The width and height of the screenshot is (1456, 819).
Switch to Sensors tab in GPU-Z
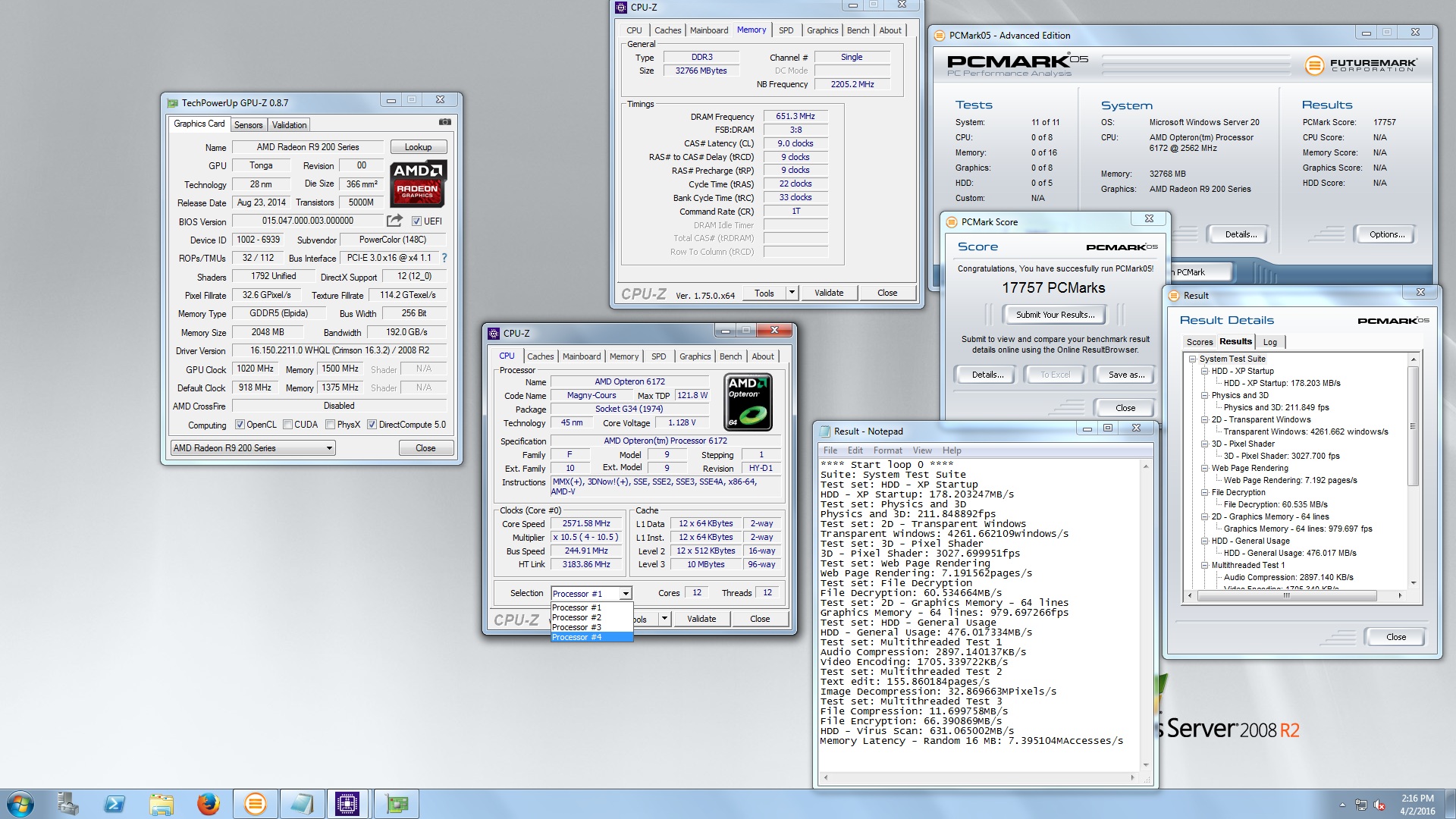(x=248, y=125)
